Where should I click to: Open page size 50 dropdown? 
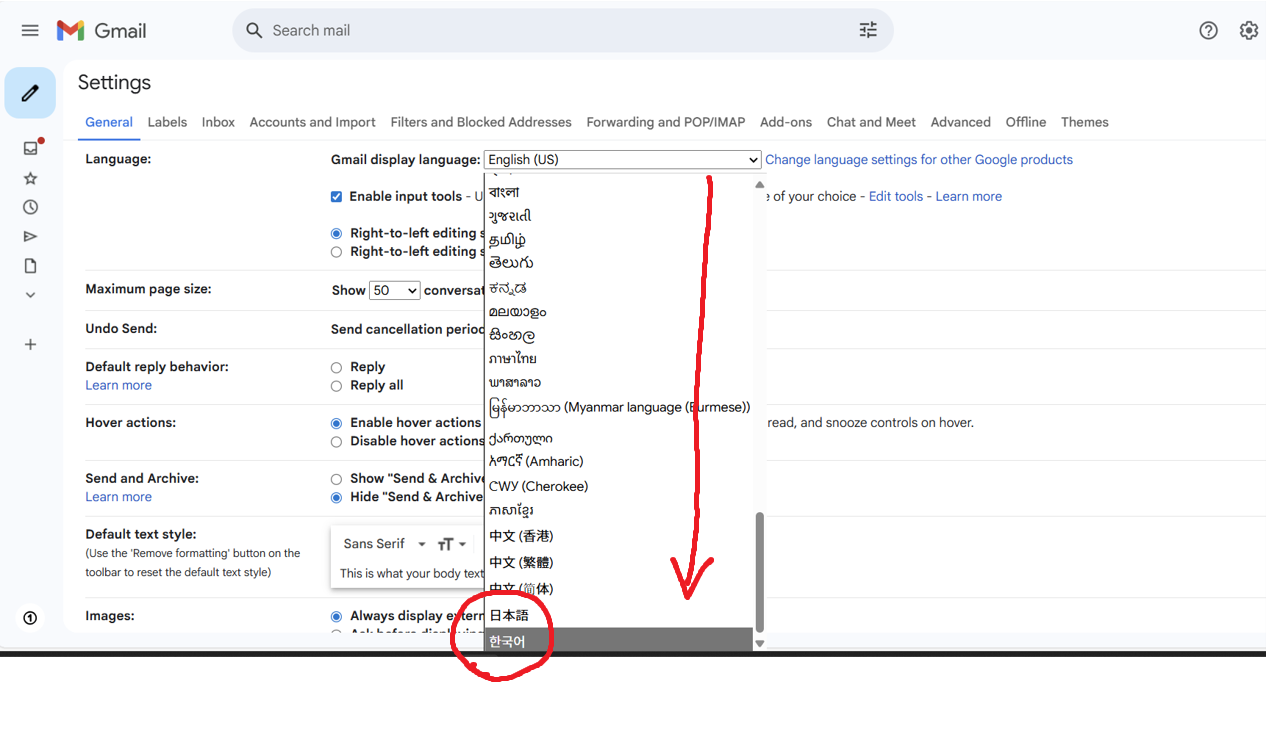[394, 290]
